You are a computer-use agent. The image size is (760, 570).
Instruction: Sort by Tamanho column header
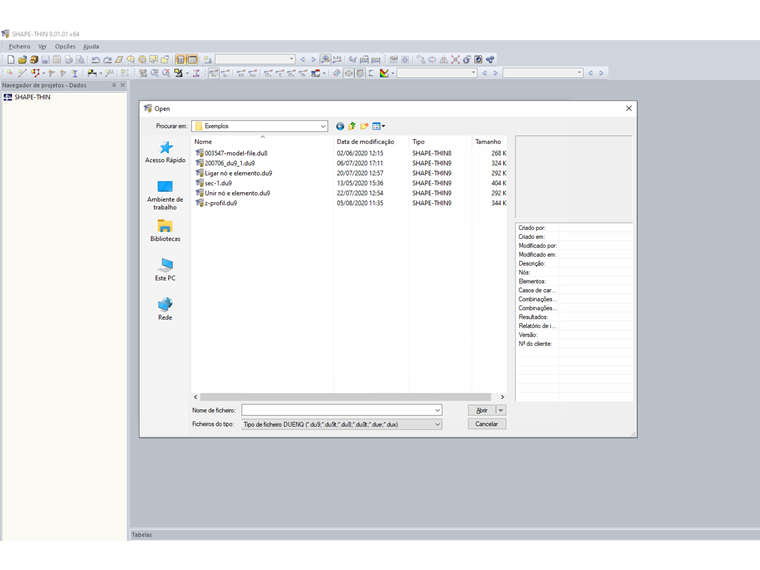point(490,142)
